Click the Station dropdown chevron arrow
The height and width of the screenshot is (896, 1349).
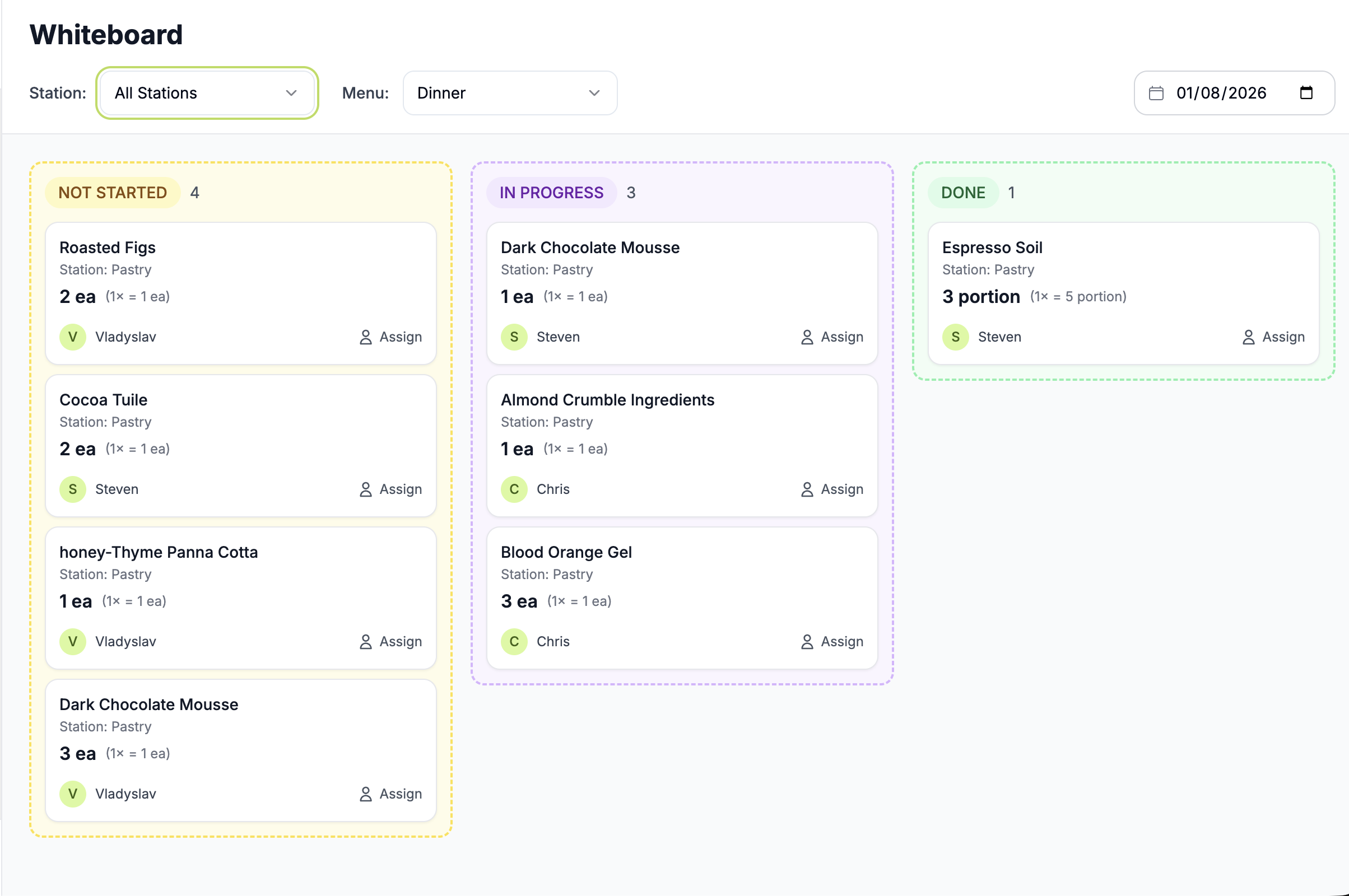coord(291,93)
